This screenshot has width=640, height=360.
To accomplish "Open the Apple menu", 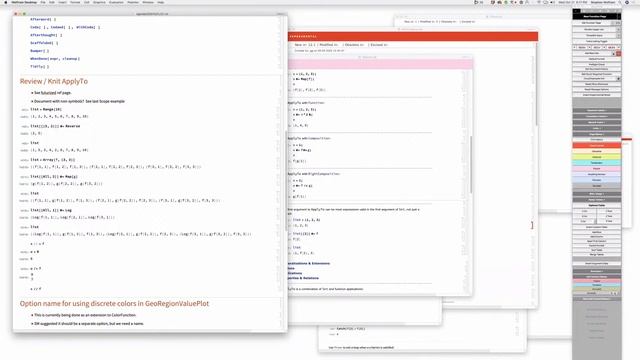I will point(6,2).
